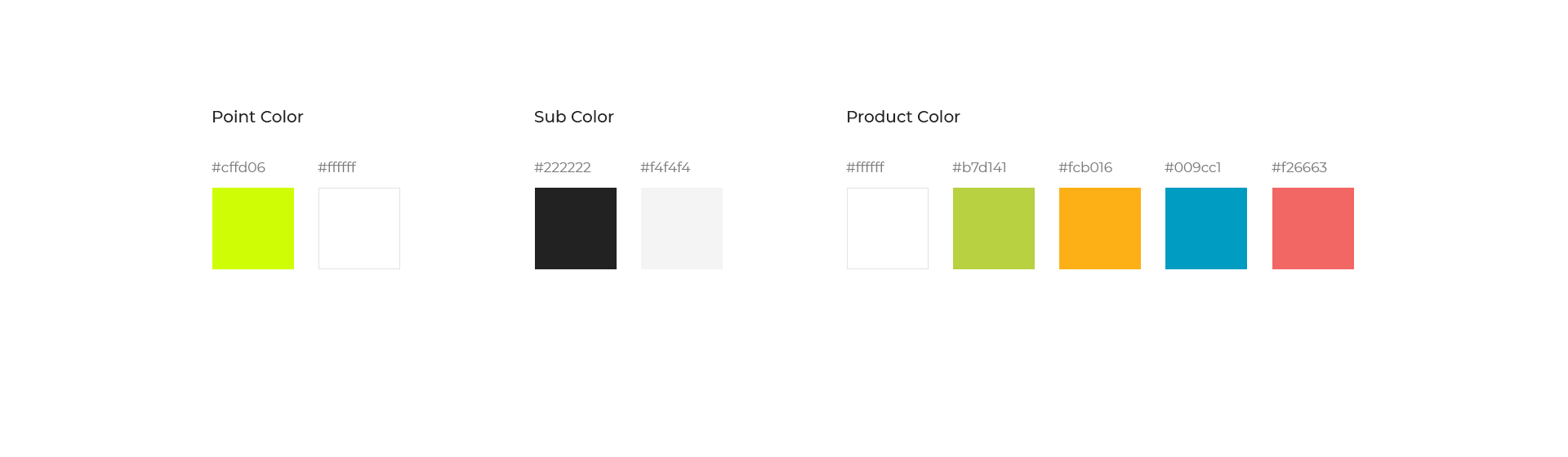
Task: Click the #222222 hex label
Action: 563,167
